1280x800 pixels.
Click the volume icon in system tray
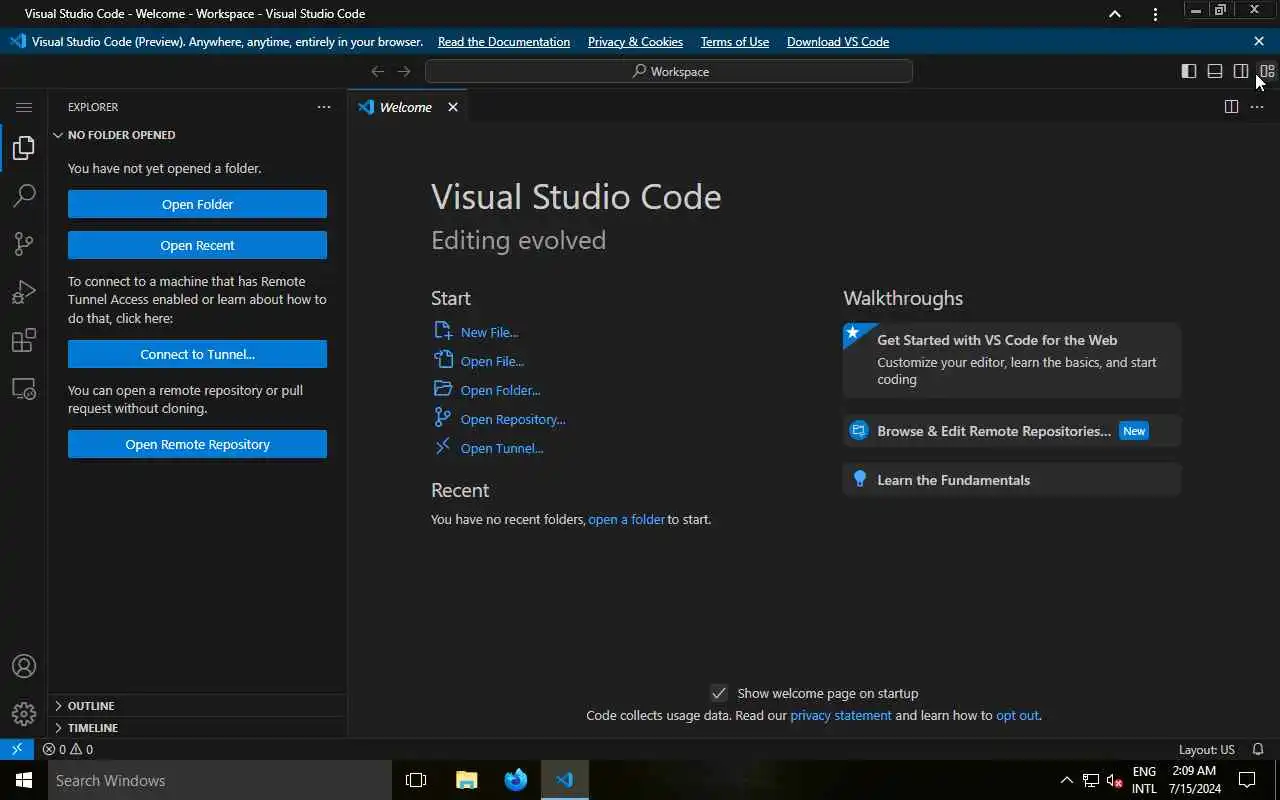tap(1115, 780)
